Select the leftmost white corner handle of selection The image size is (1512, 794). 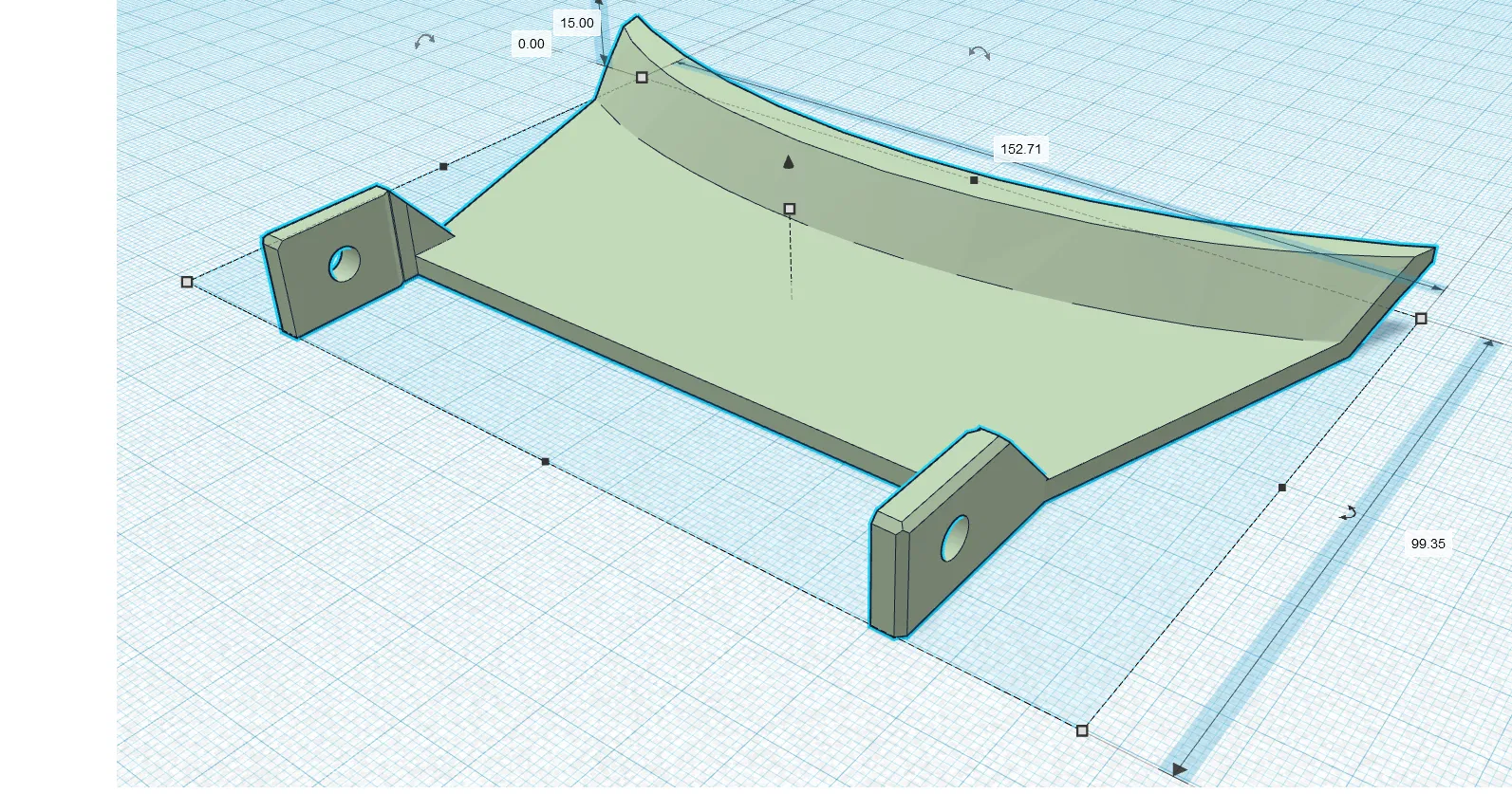(x=187, y=282)
